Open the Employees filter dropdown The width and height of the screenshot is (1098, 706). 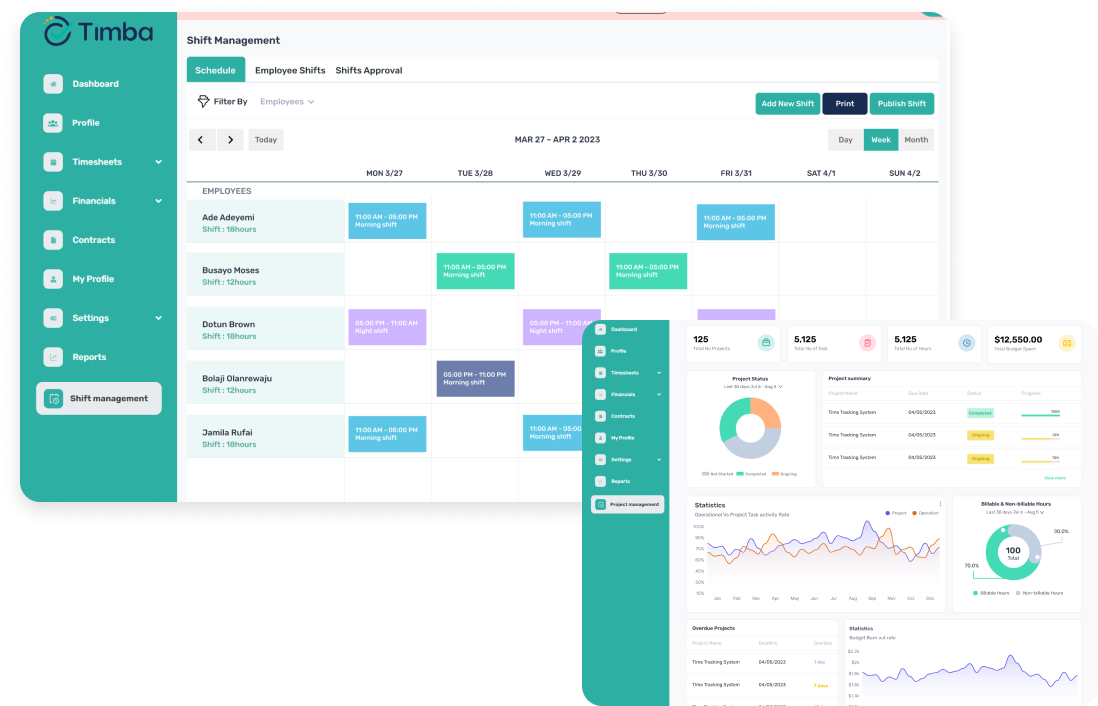point(287,102)
